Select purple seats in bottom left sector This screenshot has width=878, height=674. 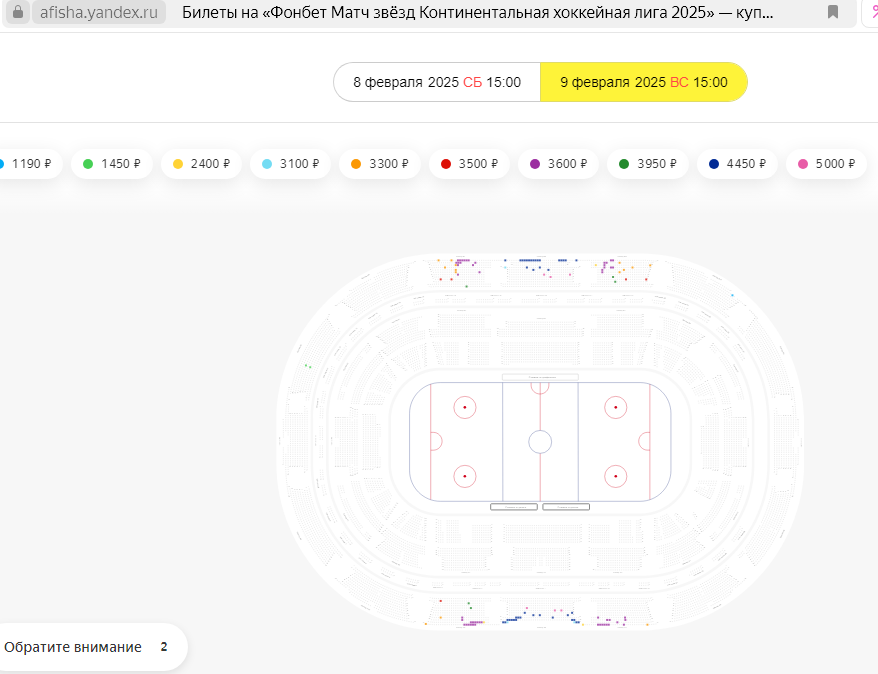click(473, 622)
